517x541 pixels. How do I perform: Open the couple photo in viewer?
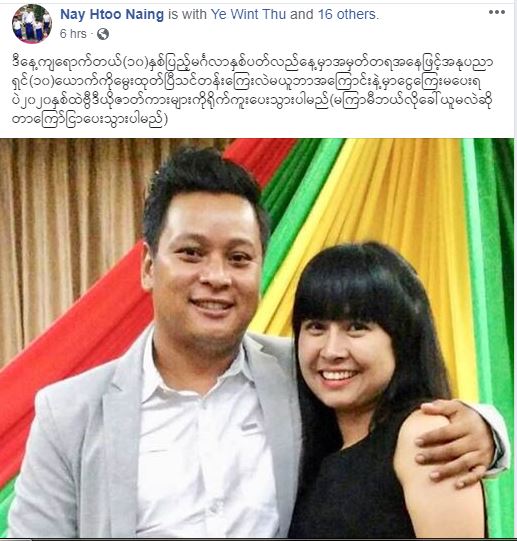coord(257,338)
